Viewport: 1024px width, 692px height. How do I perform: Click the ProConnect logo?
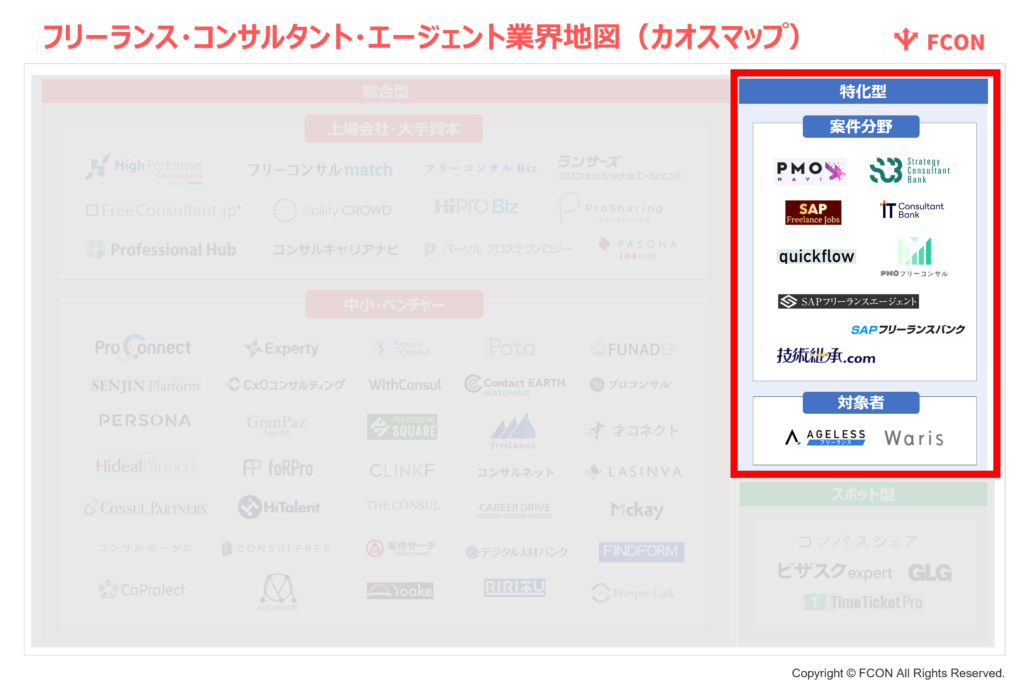[143, 347]
